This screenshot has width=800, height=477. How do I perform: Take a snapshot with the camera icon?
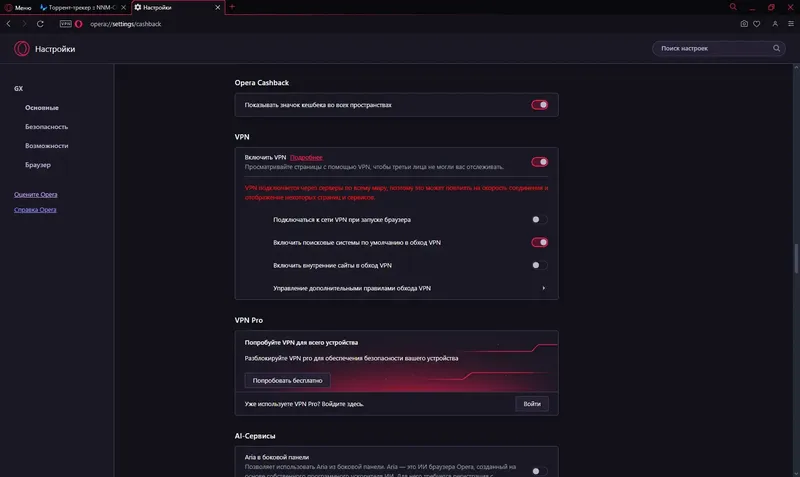[744, 23]
